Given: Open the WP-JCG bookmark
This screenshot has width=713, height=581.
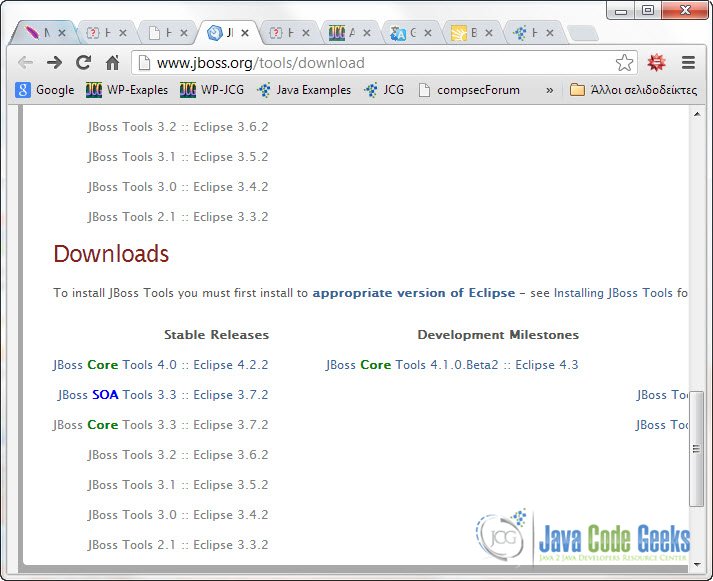Looking at the screenshot, I should (212, 90).
